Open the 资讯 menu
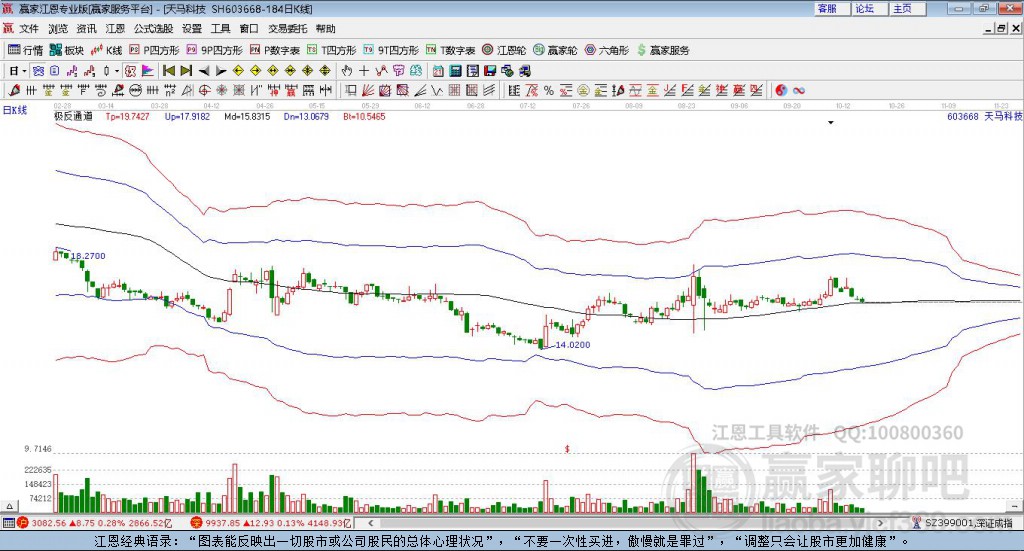This screenshot has width=1024, height=551. 86,29
